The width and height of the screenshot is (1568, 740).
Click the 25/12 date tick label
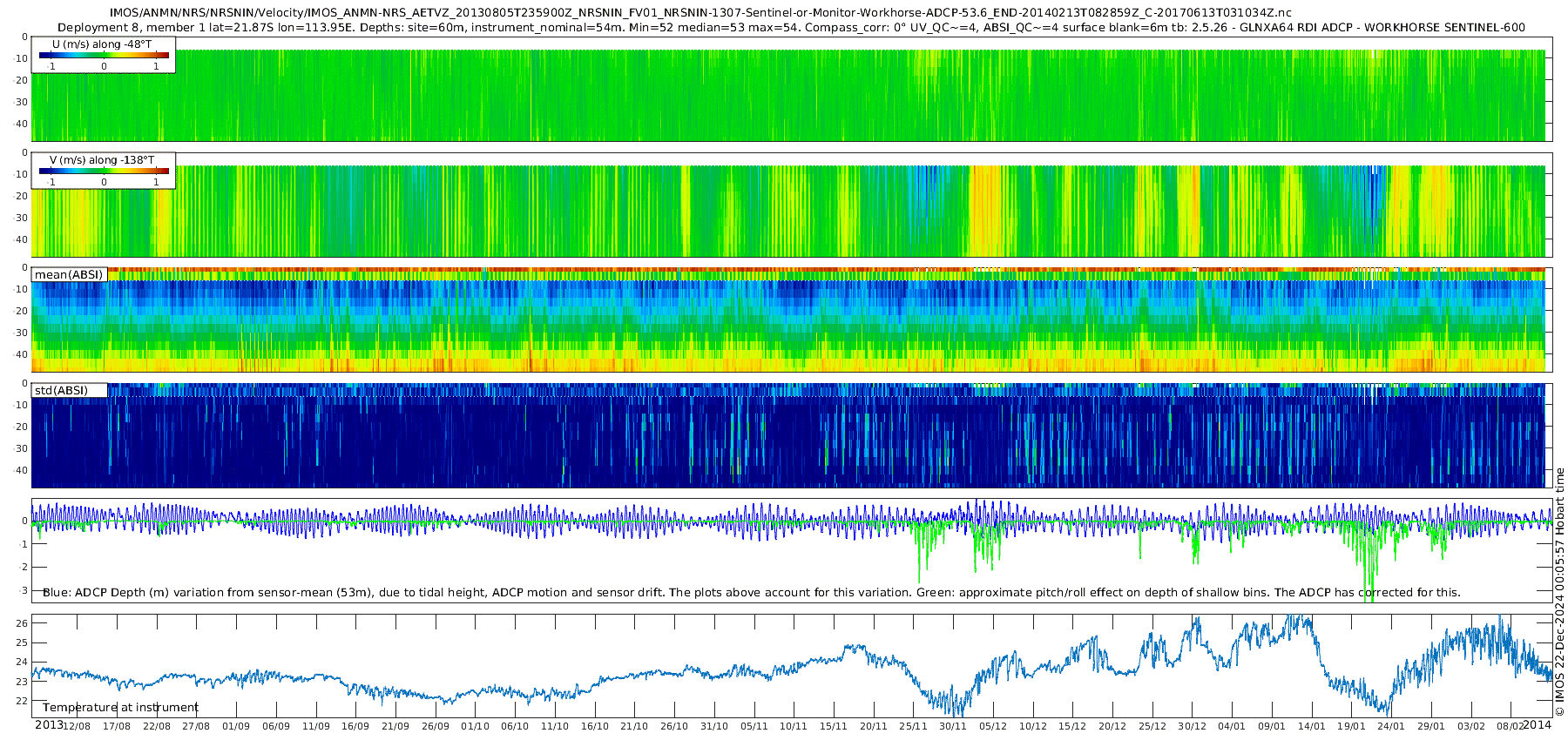pos(1152,726)
